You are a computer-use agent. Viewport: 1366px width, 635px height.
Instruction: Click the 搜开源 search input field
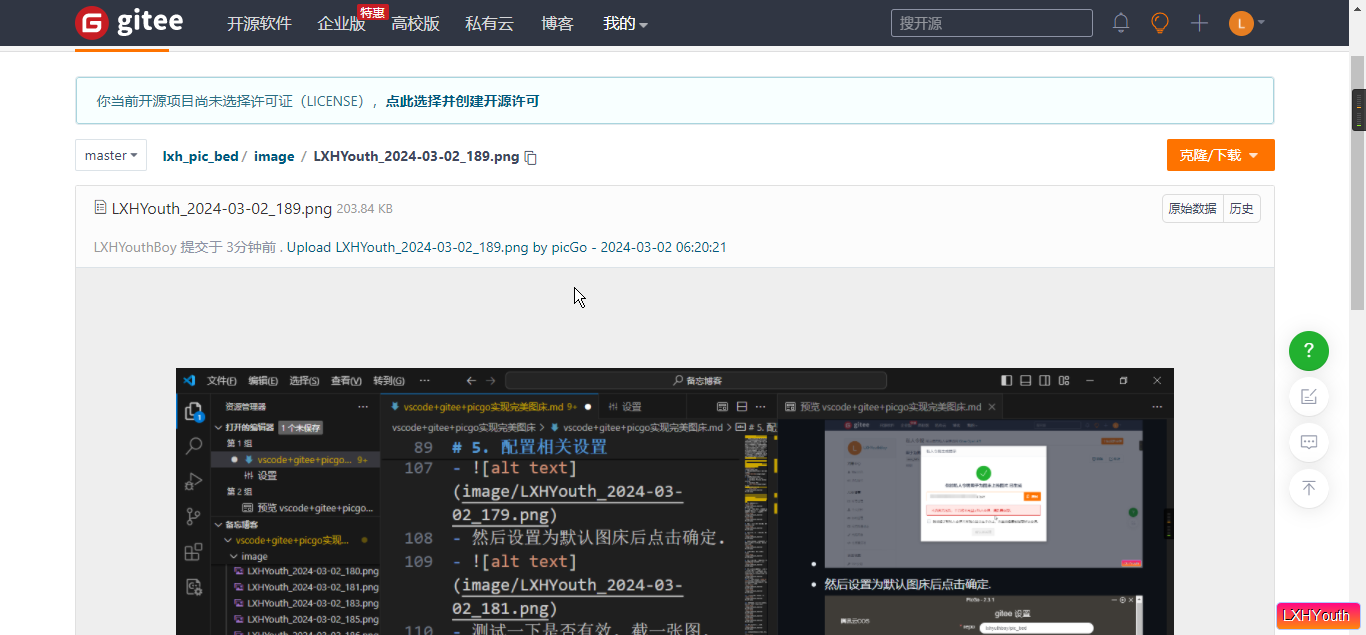click(x=991, y=22)
